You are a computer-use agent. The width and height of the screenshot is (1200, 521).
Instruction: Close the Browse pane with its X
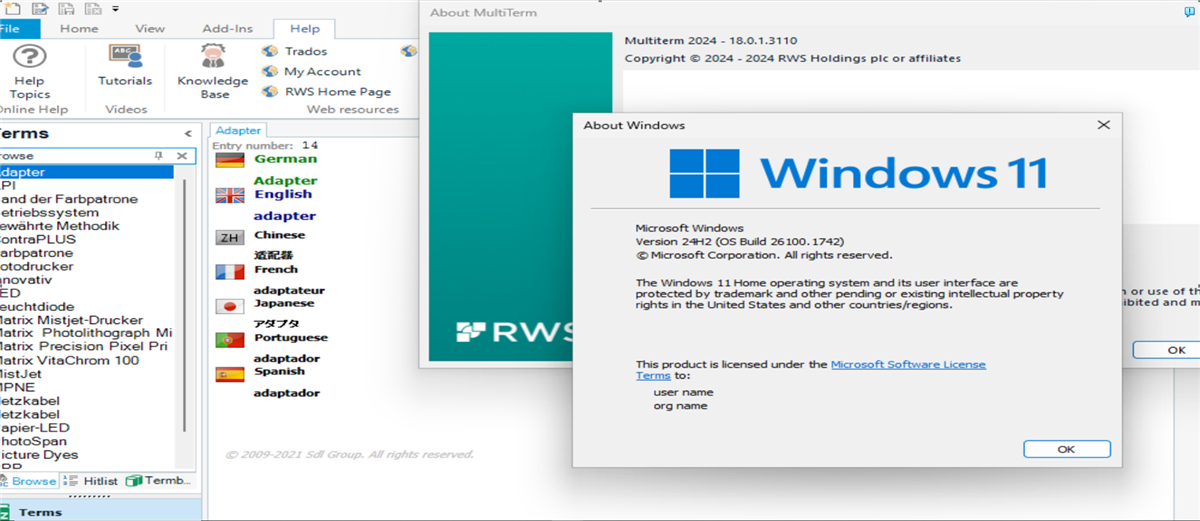click(x=182, y=156)
